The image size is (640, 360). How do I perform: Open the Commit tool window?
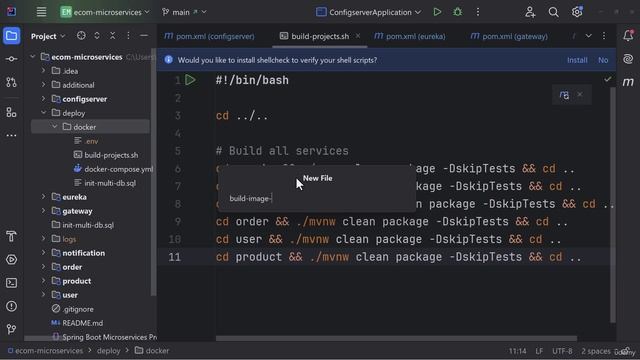[11, 59]
